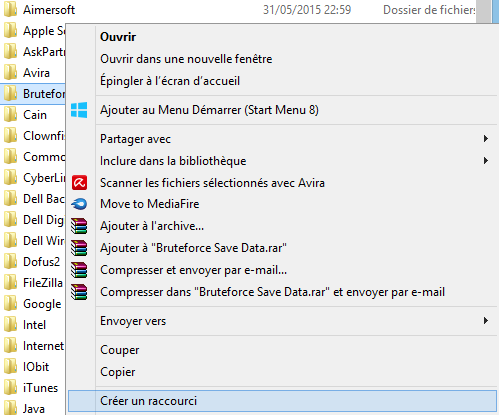Expand the Envoyer vers submenu arrow
The height and width of the screenshot is (415, 499).
(x=486, y=321)
